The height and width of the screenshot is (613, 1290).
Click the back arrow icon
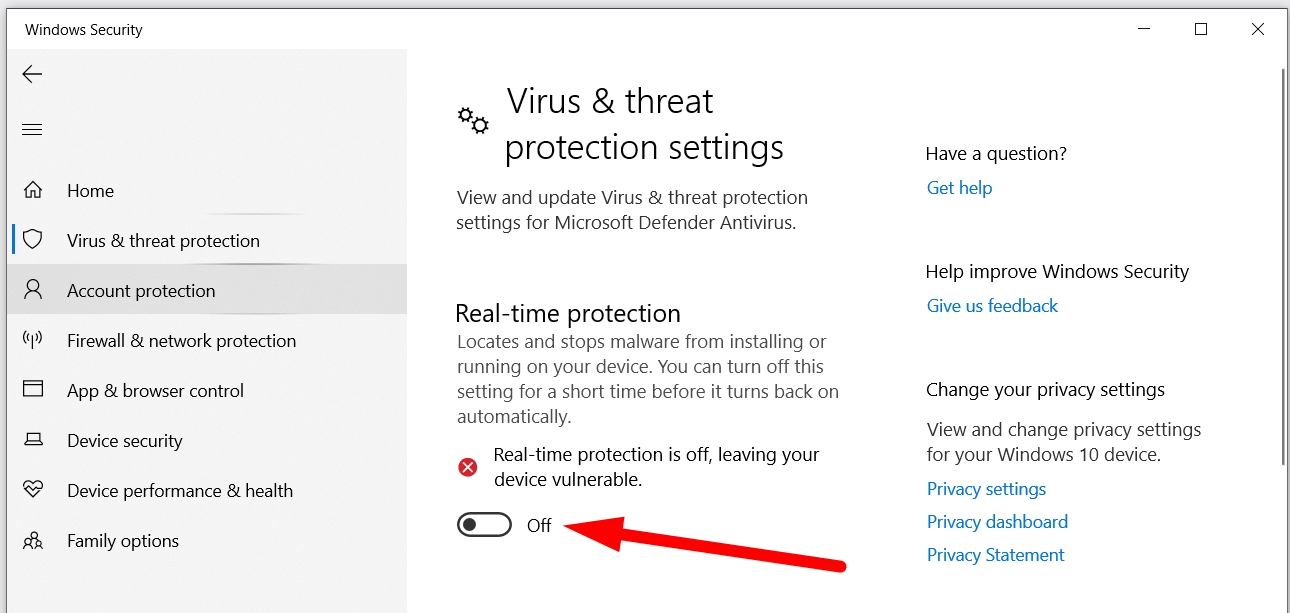point(32,74)
